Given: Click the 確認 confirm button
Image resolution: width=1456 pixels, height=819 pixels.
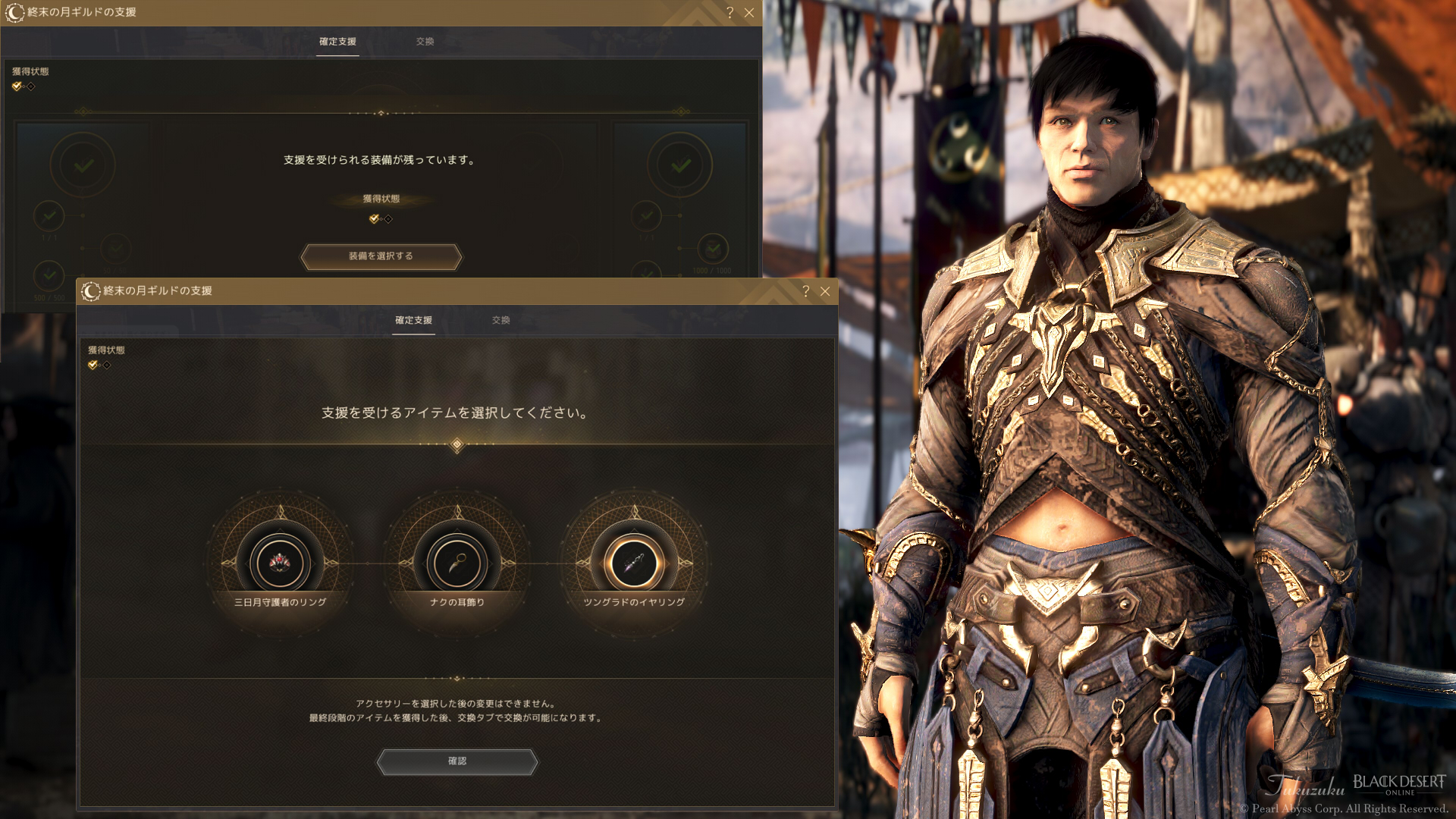Looking at the screenshot, I should click(457, 761).
